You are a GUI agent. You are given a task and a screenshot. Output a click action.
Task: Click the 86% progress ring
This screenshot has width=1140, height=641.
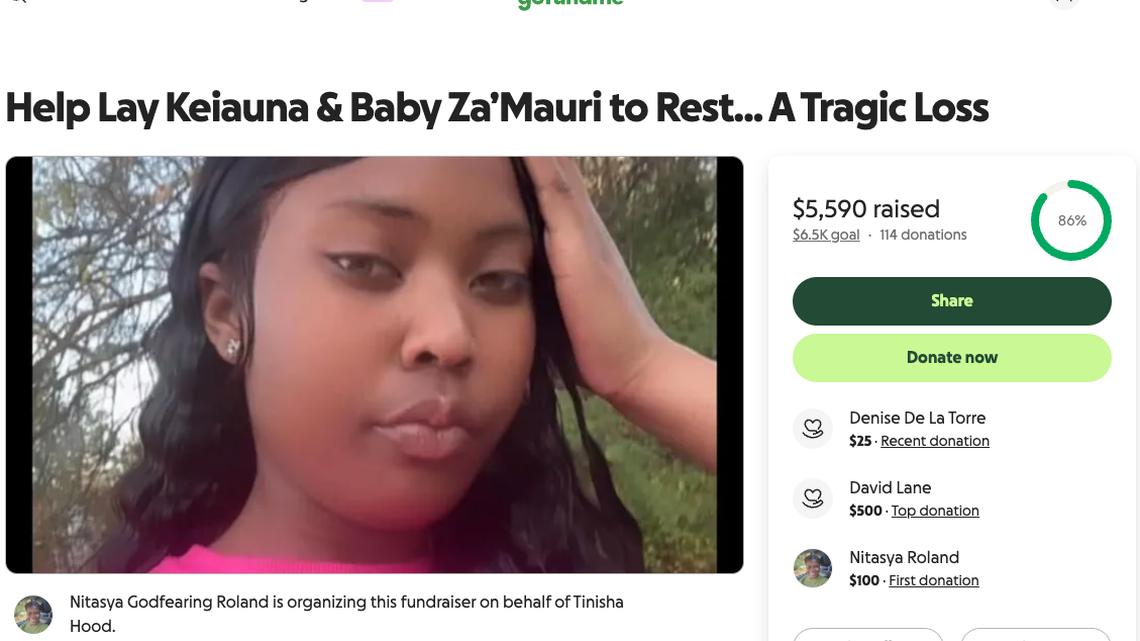[1071, 221]
